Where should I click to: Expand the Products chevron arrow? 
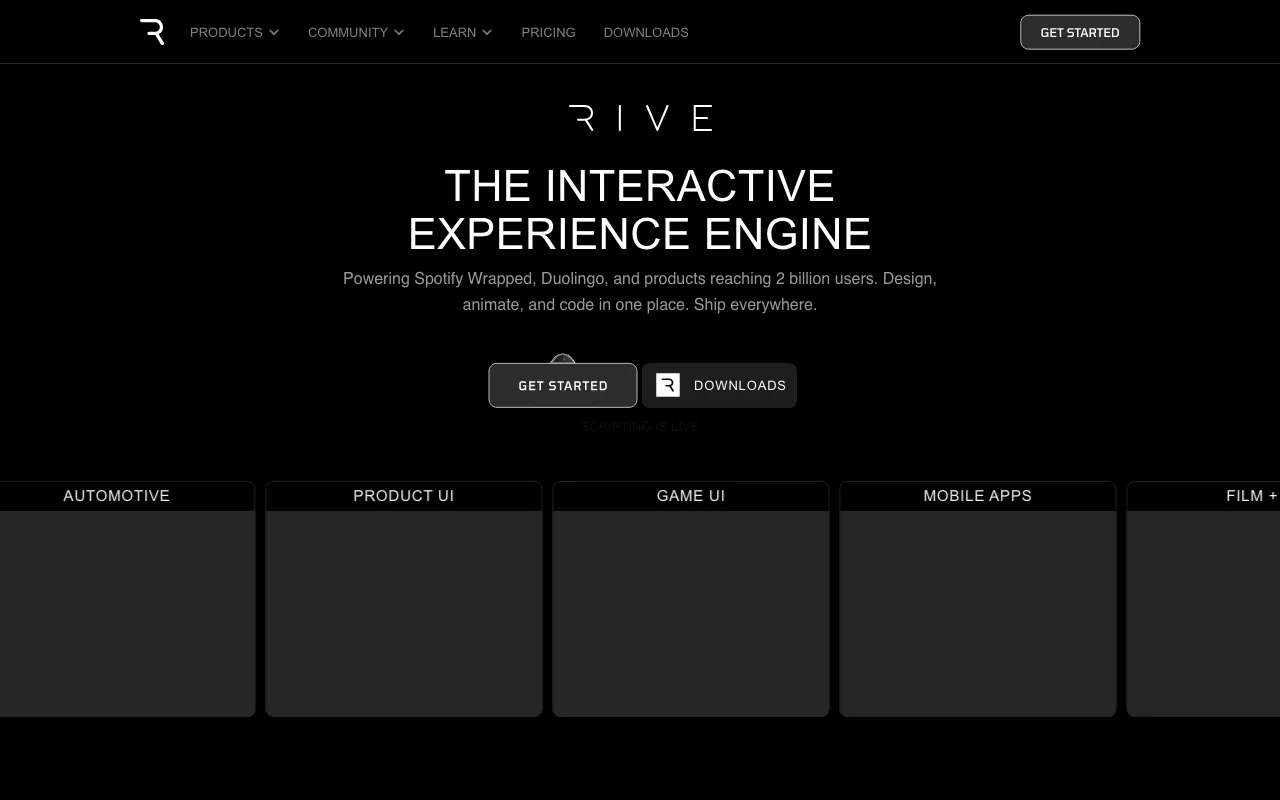[274, 32]
